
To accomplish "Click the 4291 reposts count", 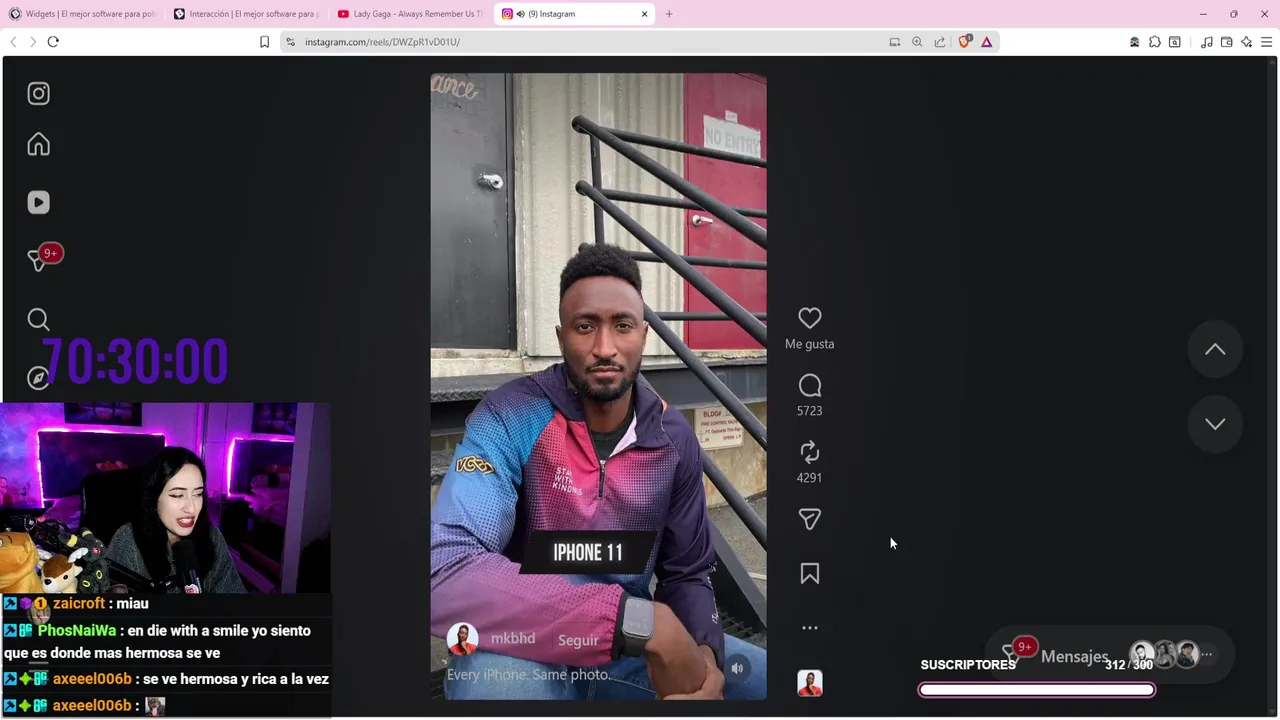I will tap(810, 478).
